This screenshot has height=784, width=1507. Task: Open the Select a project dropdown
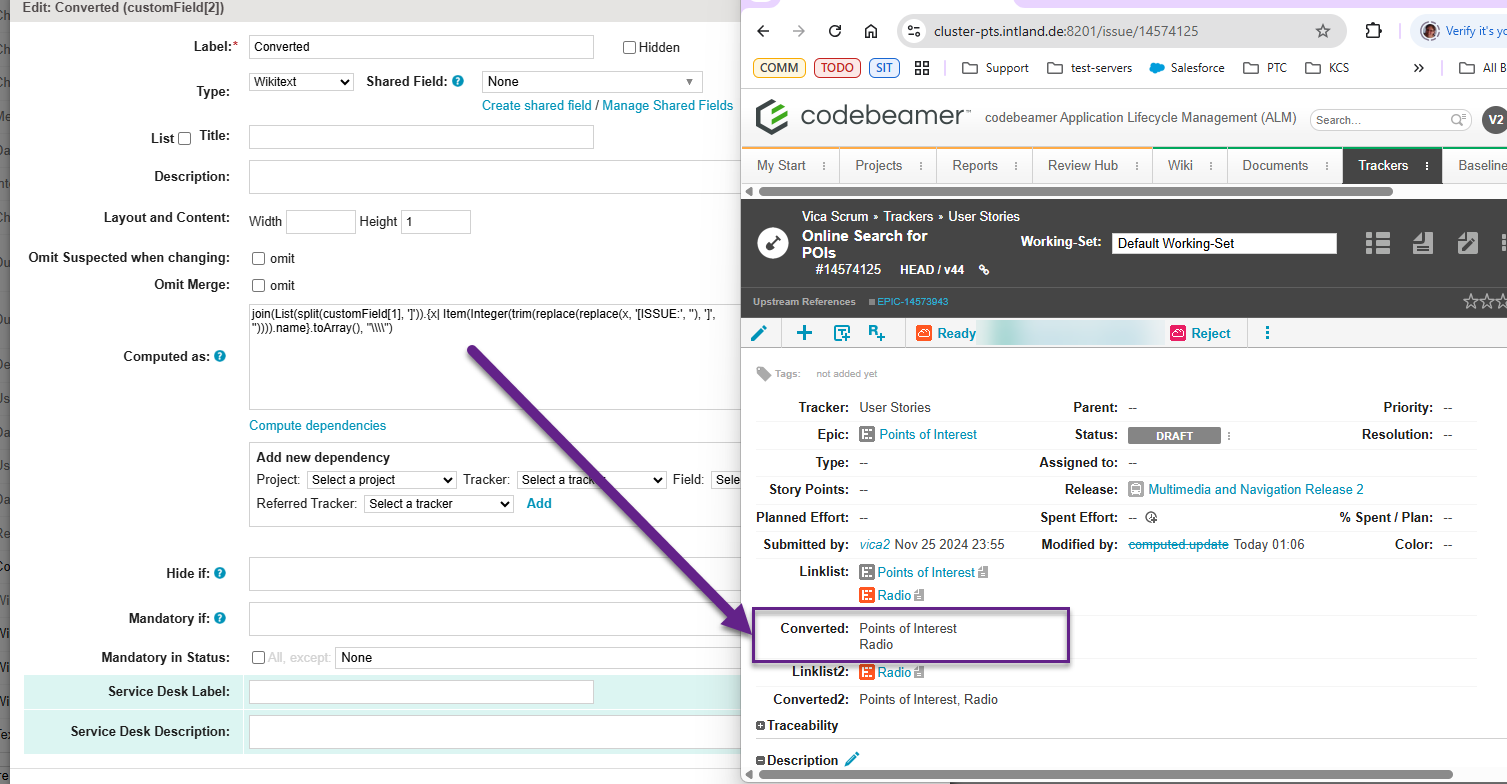pyautogui.click(x=381, y=480)
